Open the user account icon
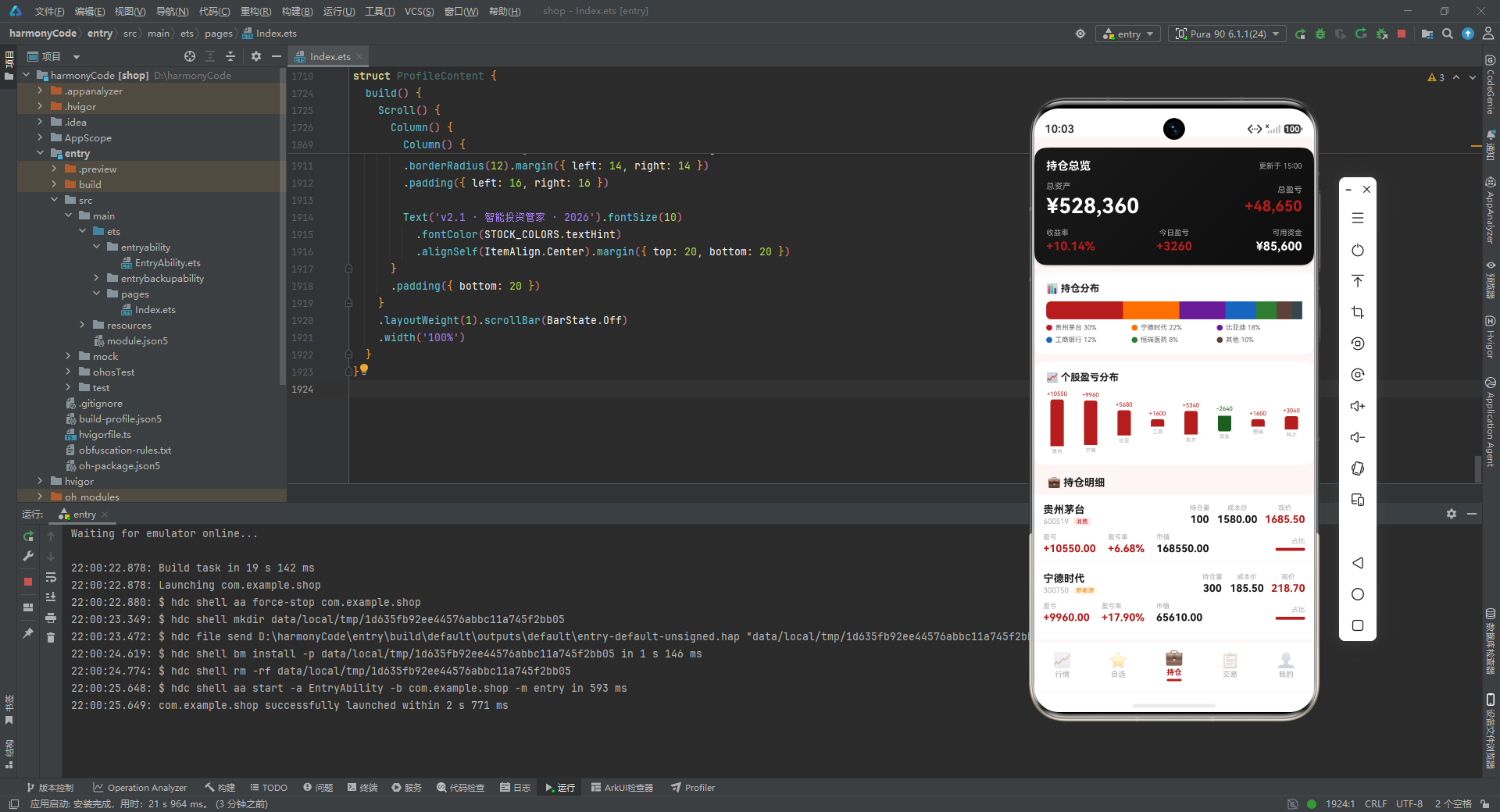Image resolution: width=1500 pixels, height=812 pixels. pyautogui.click(x=1488, y=34)
